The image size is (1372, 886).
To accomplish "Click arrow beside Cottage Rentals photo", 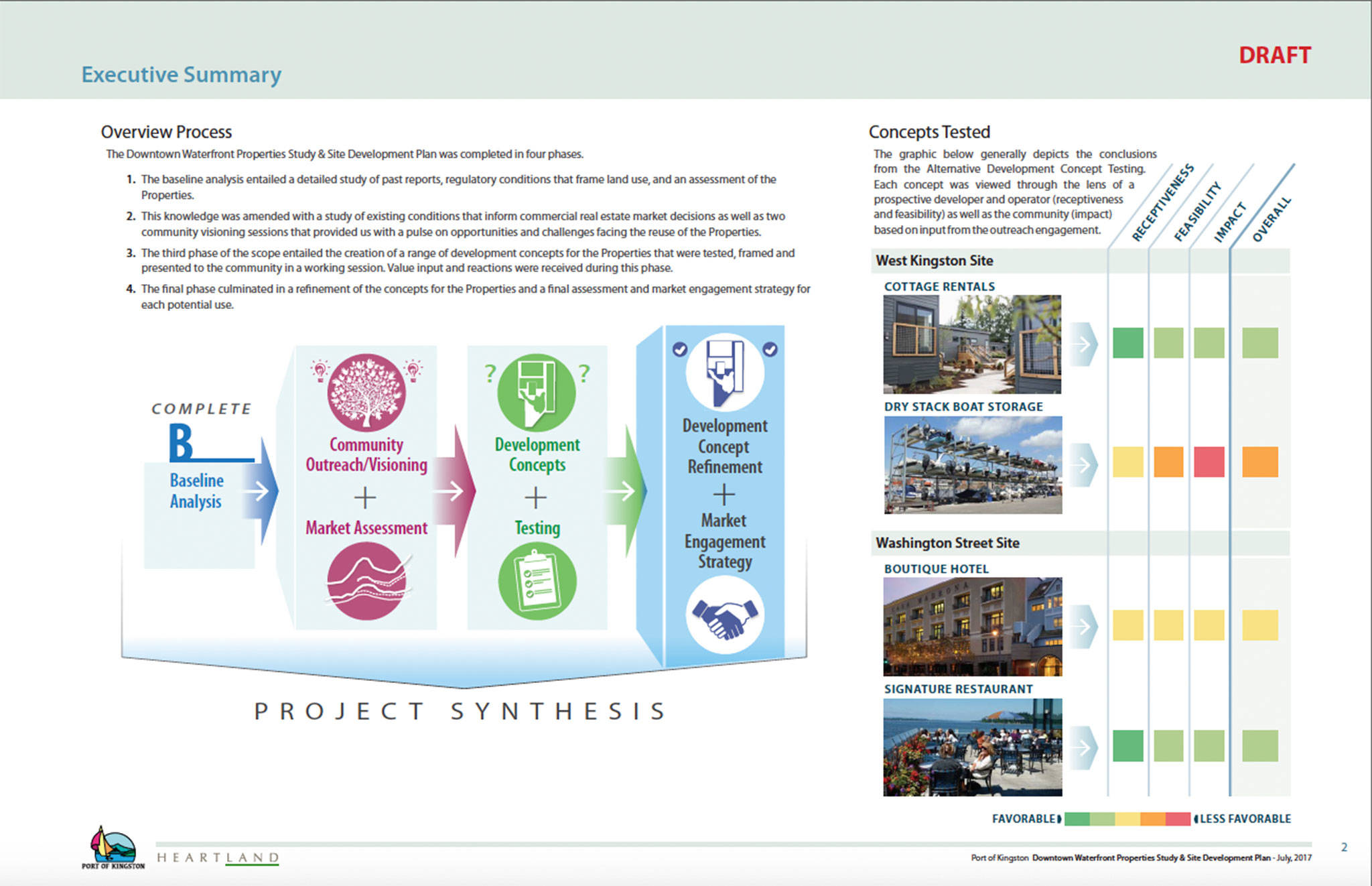I will [1083, 344].
